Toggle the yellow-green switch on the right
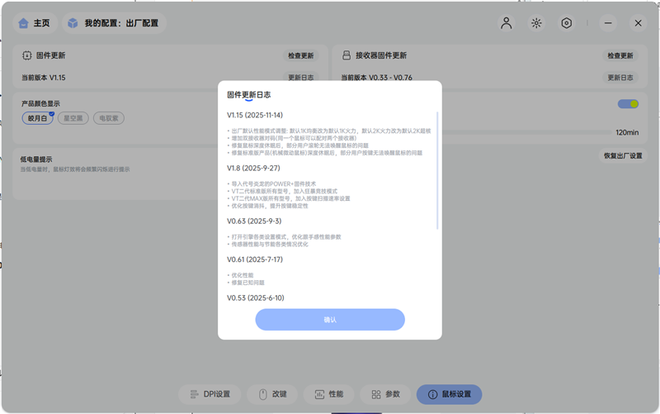 coord(628,103)
